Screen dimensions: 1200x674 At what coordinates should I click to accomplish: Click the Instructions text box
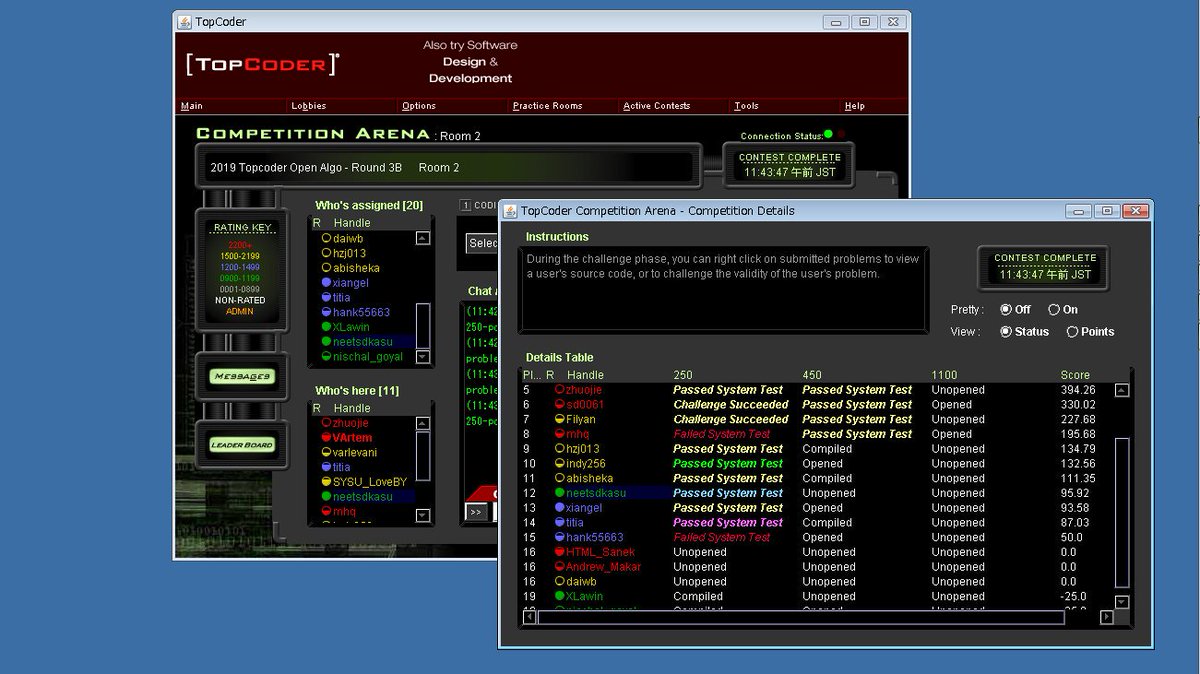pos(723,290)
